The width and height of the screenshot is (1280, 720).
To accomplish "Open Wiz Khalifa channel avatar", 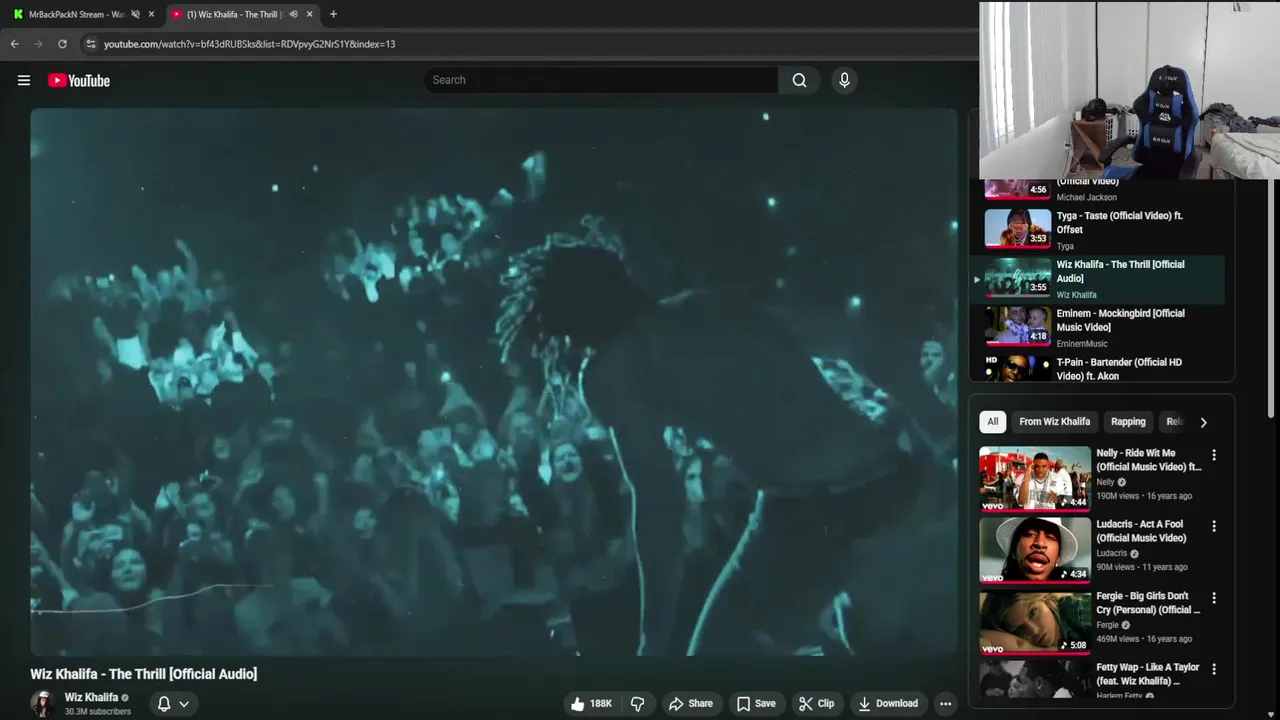I will [x=42, y=703].
